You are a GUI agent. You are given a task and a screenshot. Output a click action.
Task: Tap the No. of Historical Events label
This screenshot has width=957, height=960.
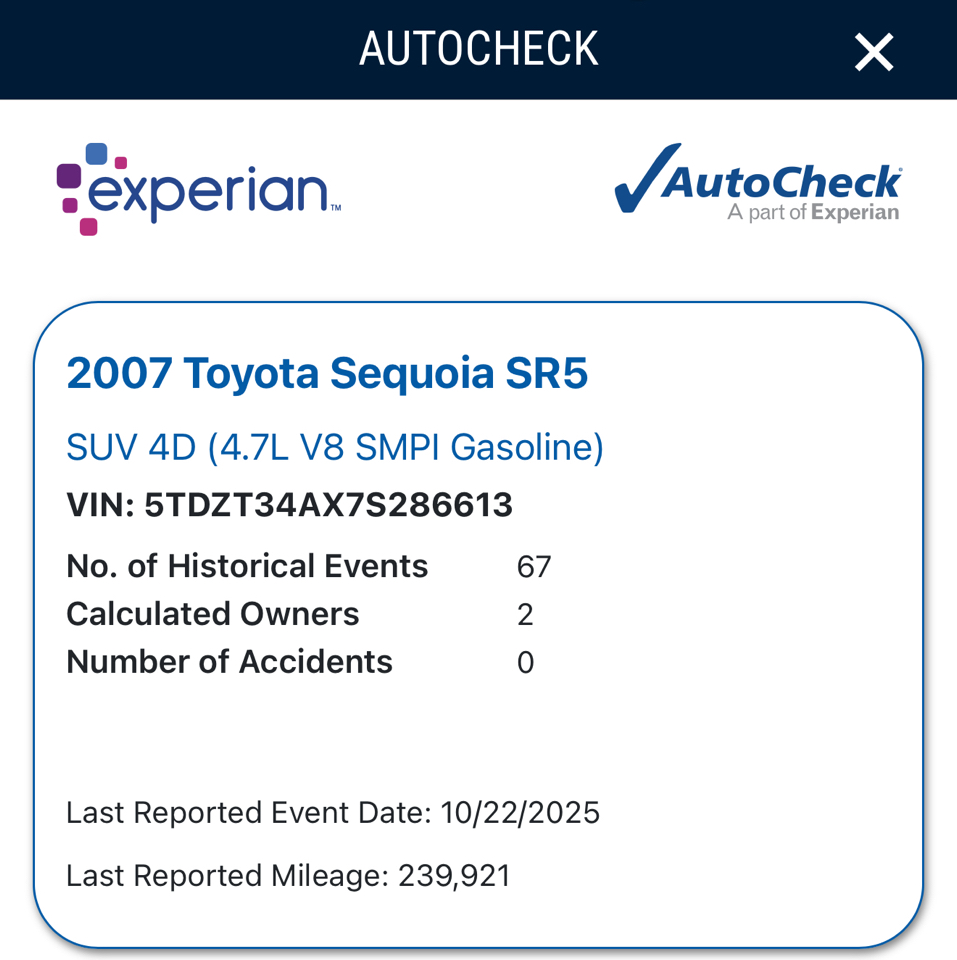tap(247, 567)
